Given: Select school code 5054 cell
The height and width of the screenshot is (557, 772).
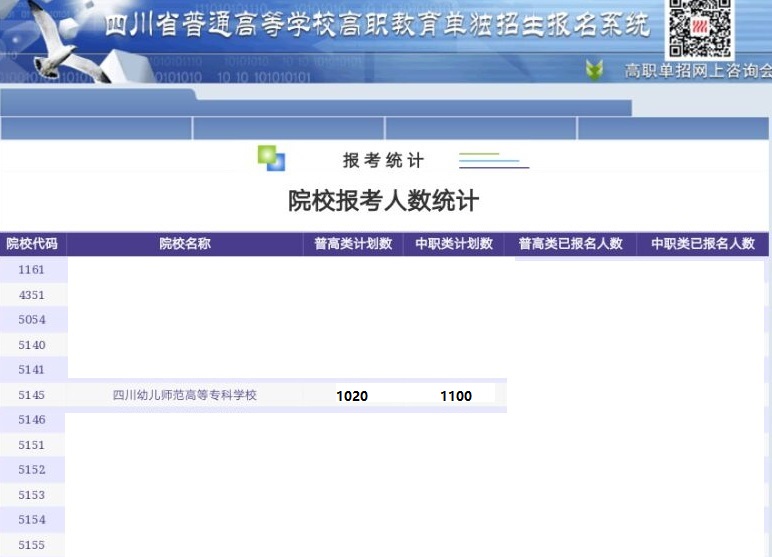Looking at the screenshot, I should click(x=32, y=319).
